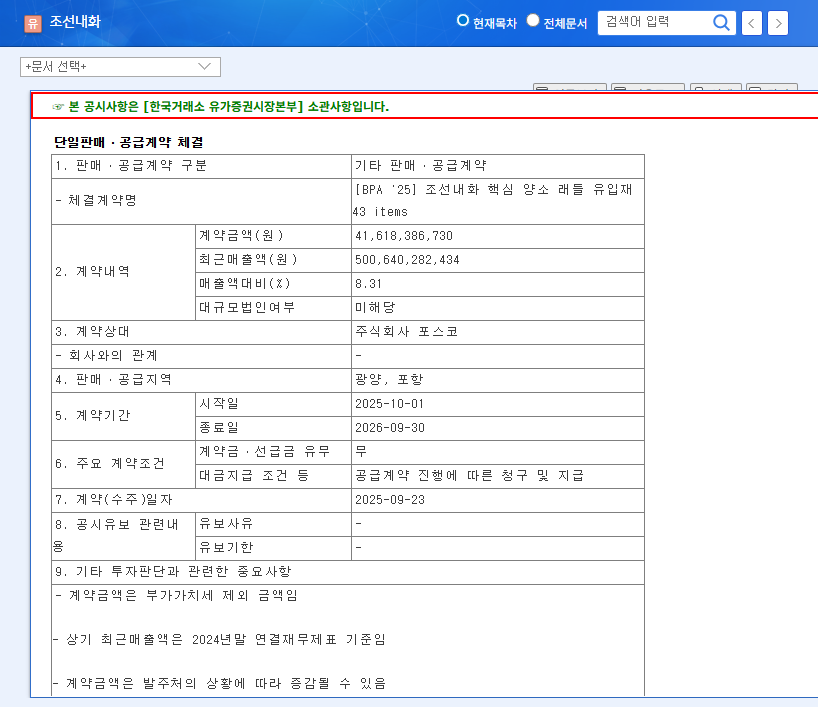The height and width of the screenshot is (707, 818).
Task: Click the 1. 판매ㆍ공급계약 구분 row label
Action: (201, 166)
